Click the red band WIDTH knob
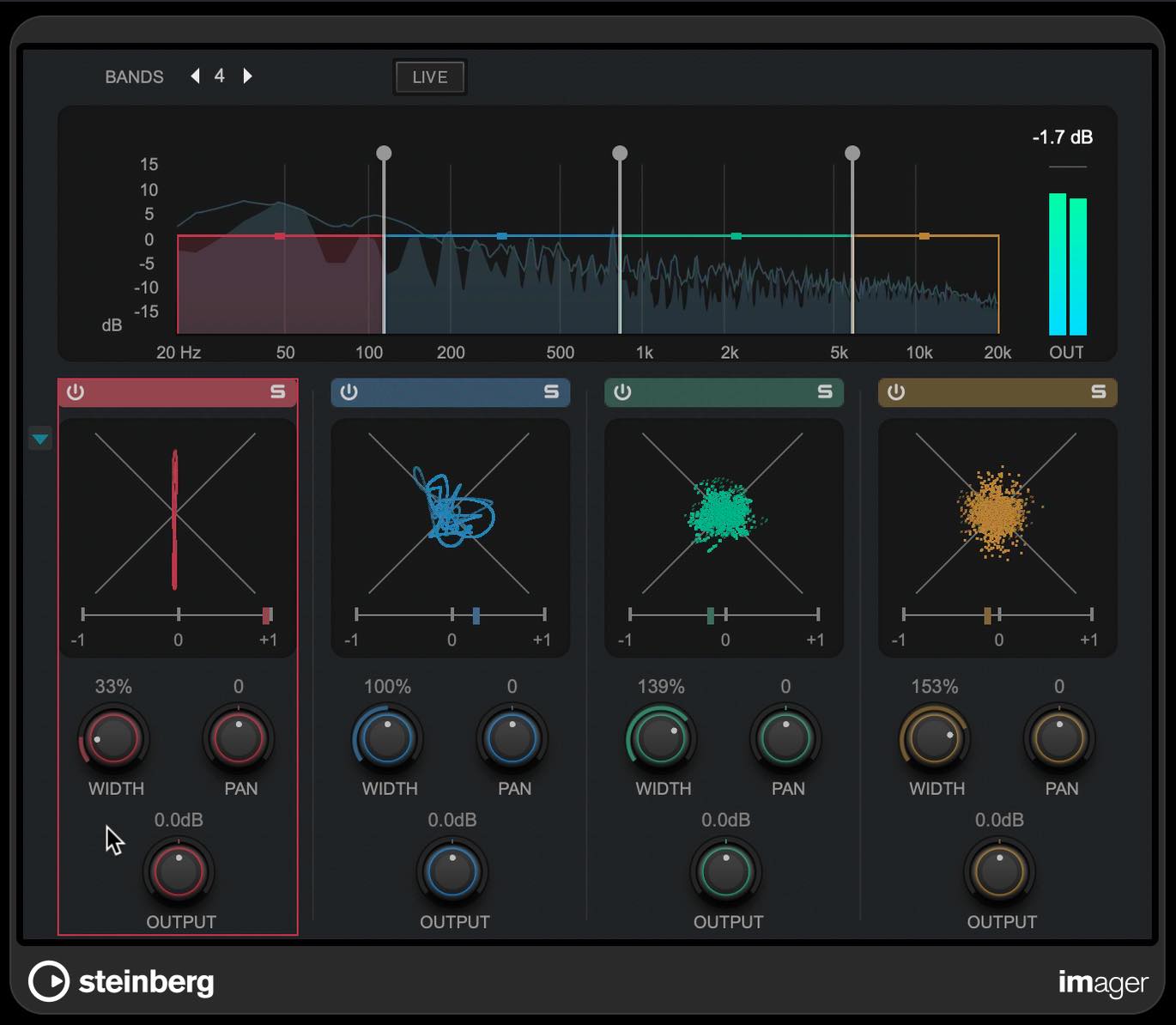 [114, 738]
